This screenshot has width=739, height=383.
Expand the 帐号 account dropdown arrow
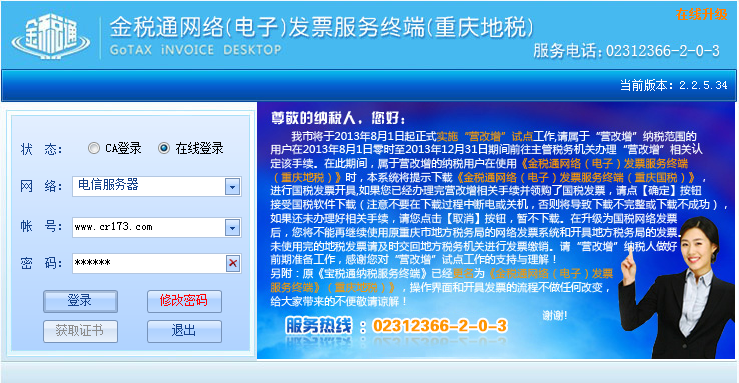pyautogui.click(x=232, y=228)
